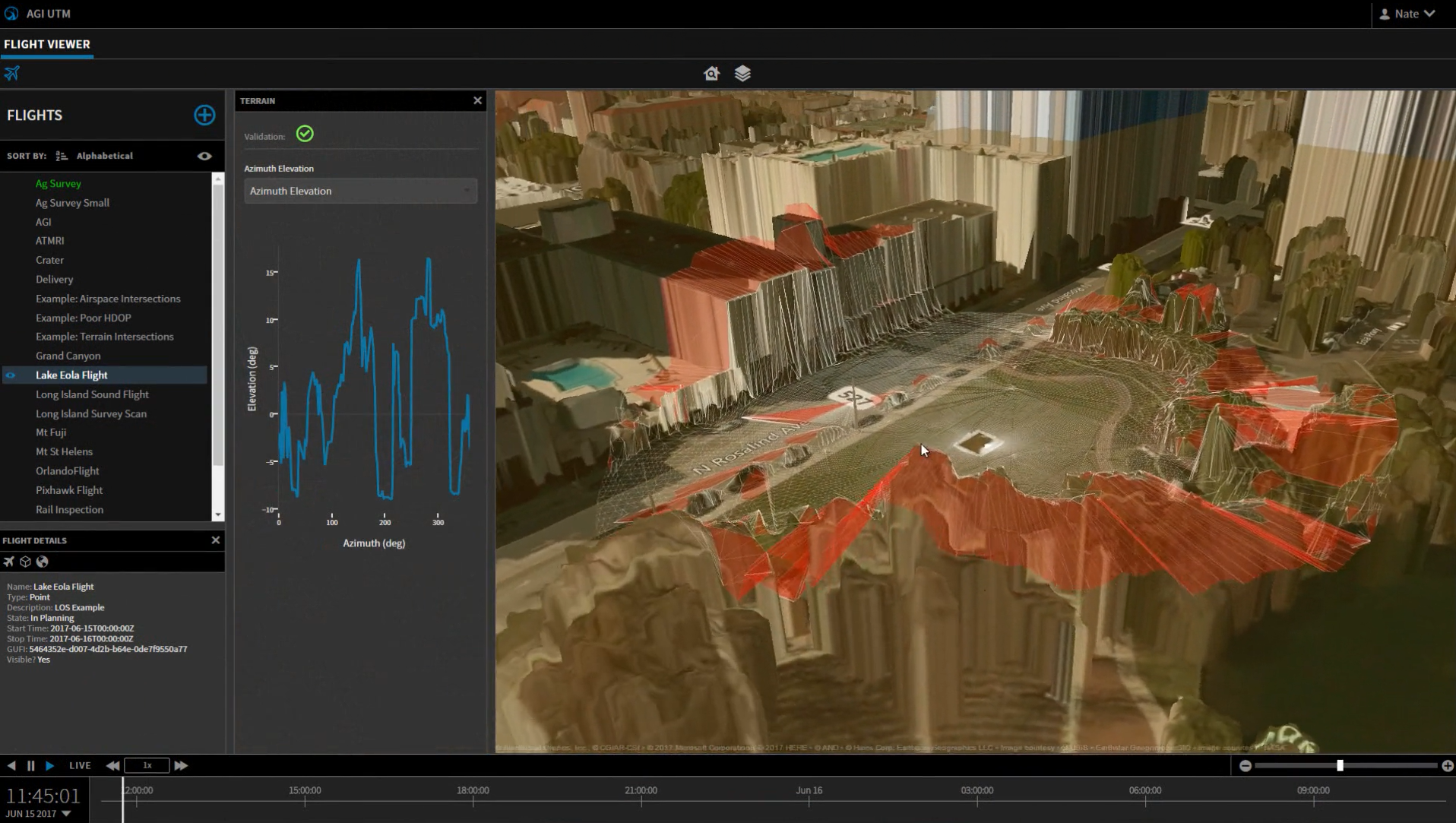Select Example: Airspace Intersections flight
This screenshot has height=823, width=1456.
(108, 299)
